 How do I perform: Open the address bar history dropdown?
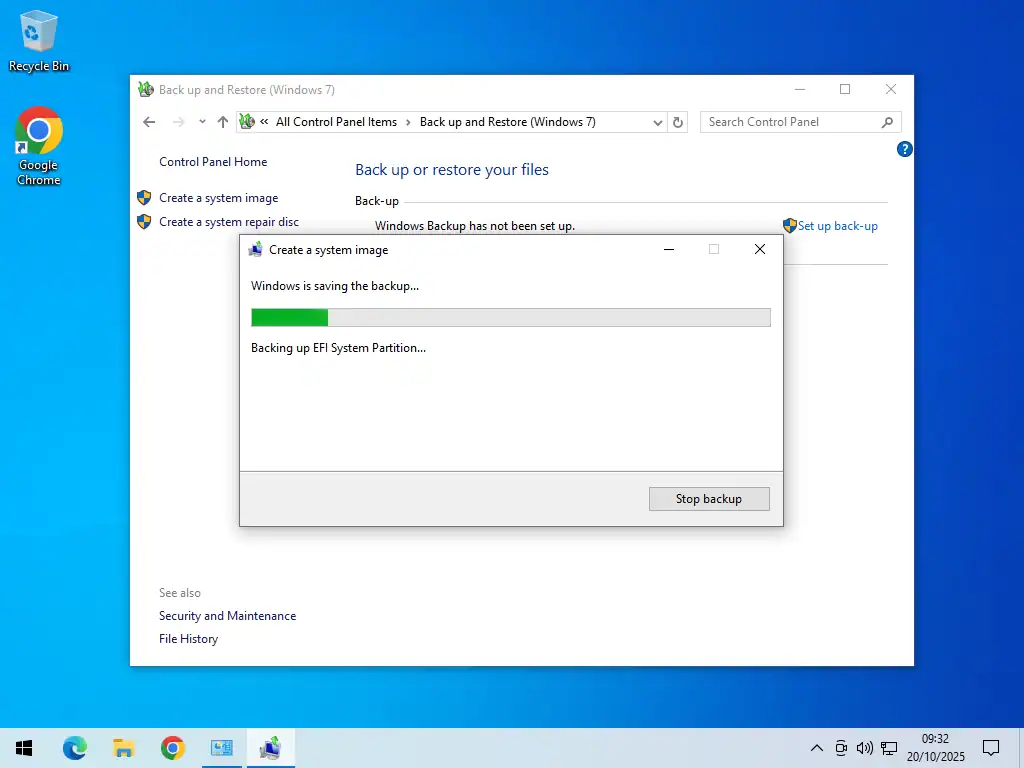click(657, 121)
